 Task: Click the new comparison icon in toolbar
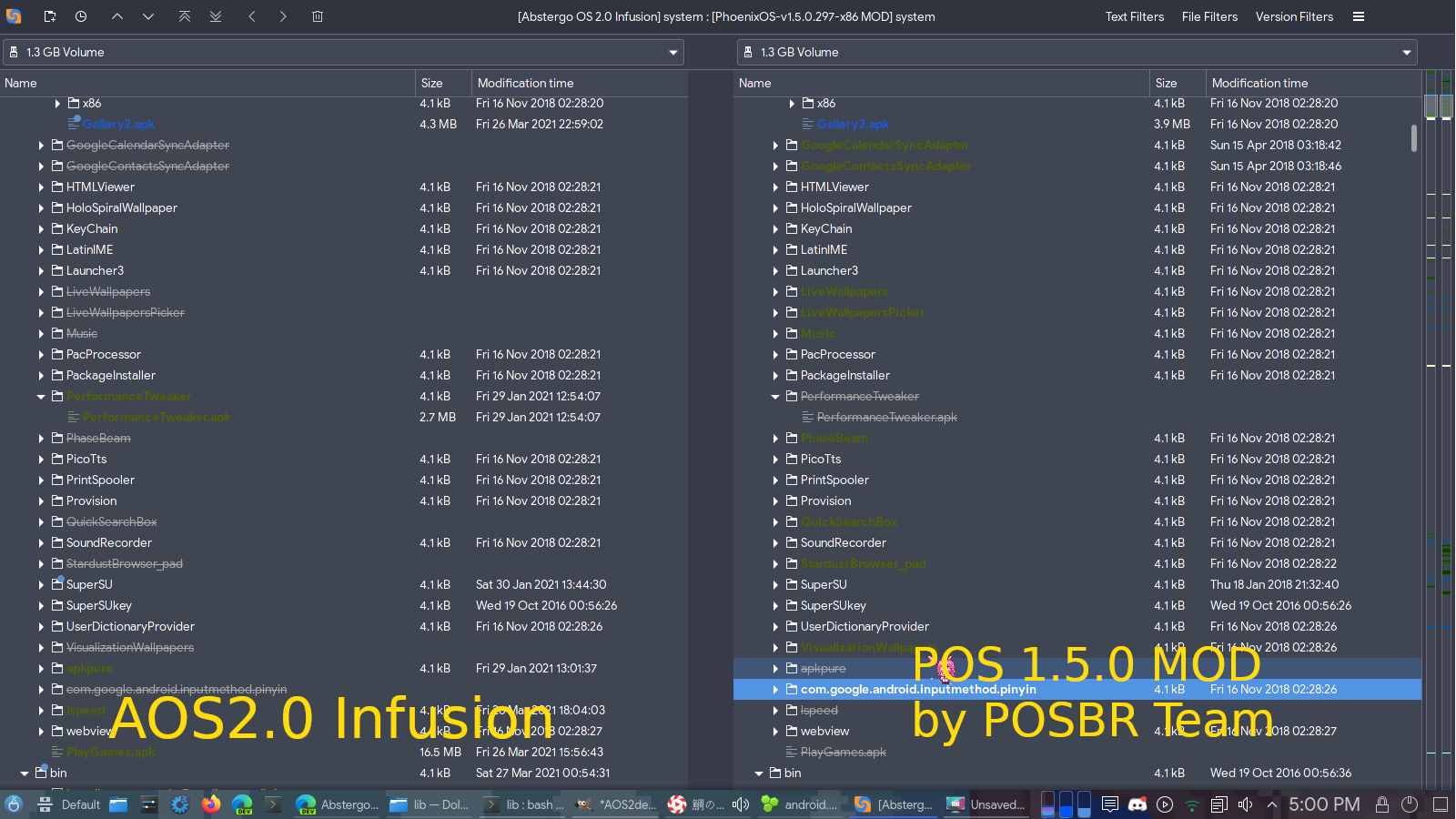click(x=50, y=16)
